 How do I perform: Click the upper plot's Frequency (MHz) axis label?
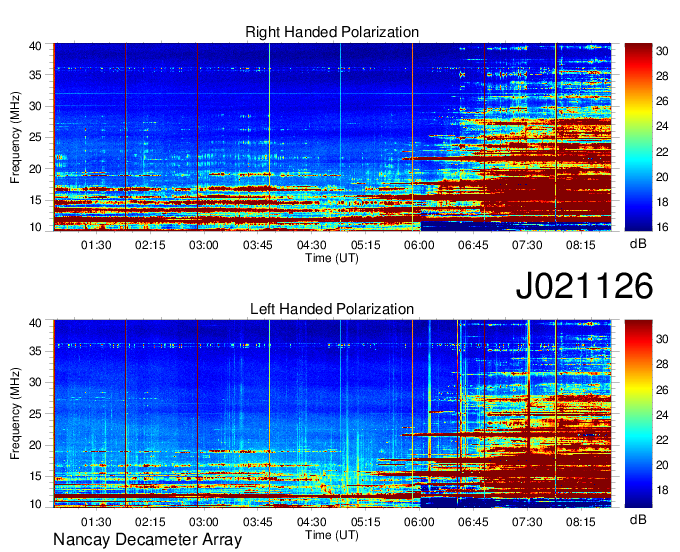pos(15,137)
